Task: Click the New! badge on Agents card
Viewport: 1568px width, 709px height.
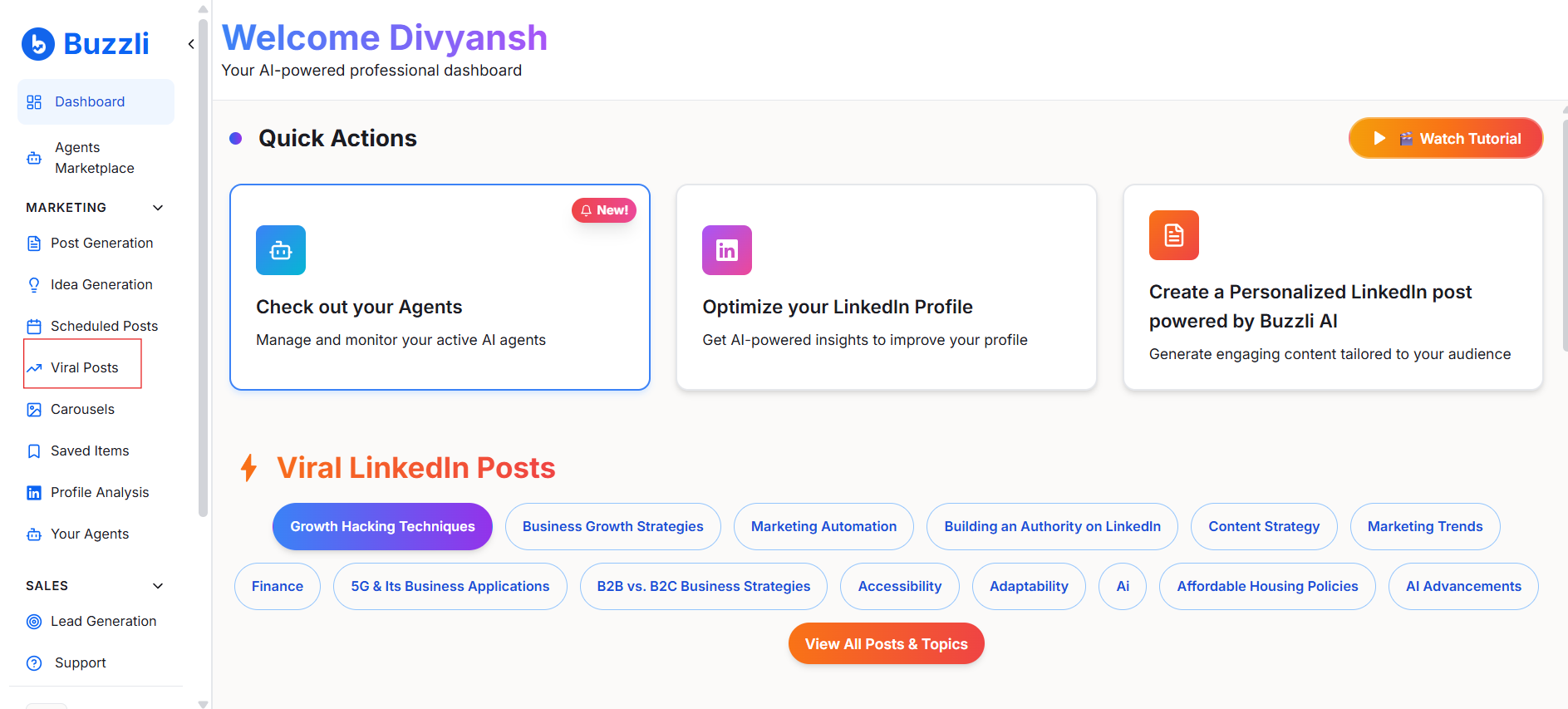Action: pyautogui.click(x=604, y=210)
